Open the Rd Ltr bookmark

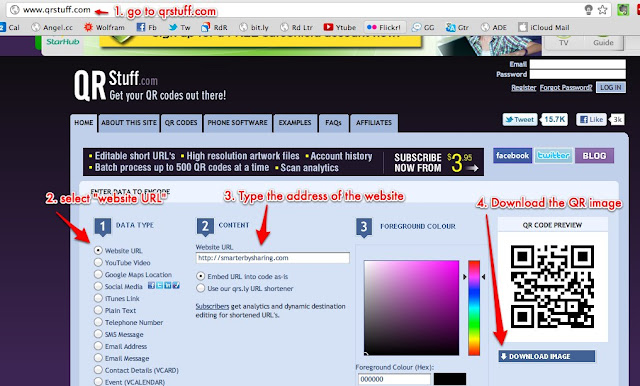click(x=296, y=27)
